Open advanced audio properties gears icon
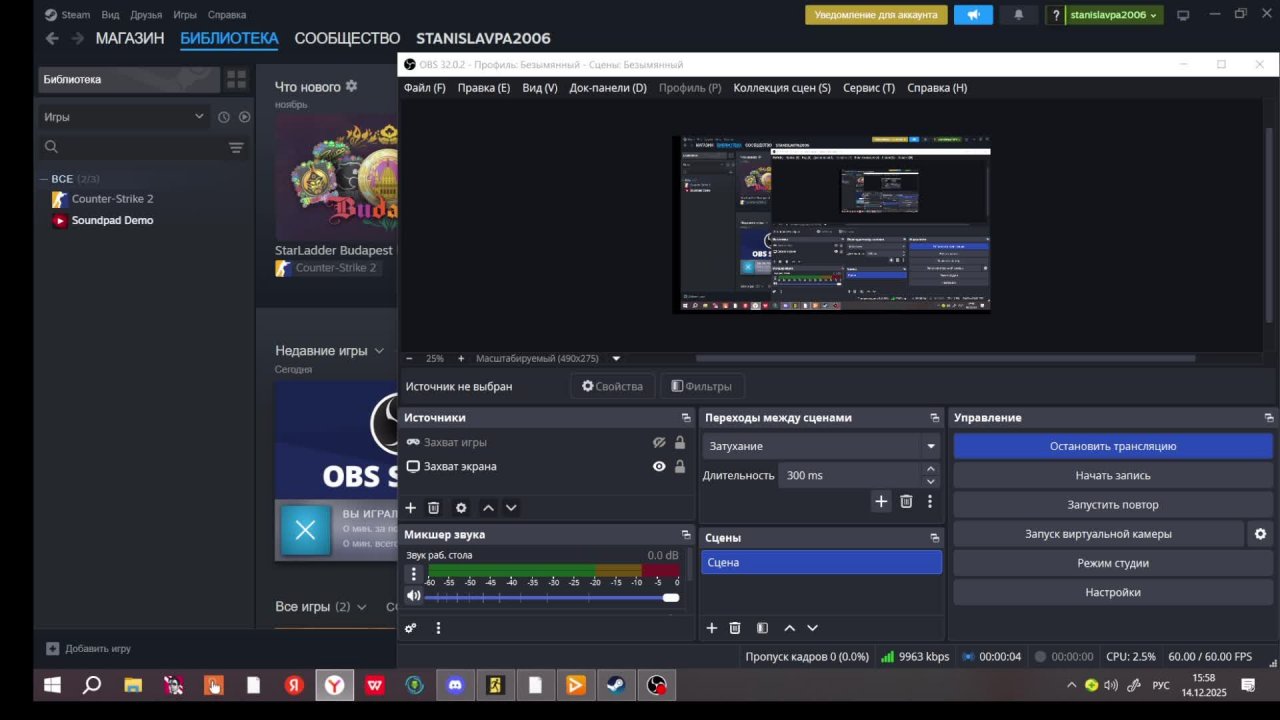Viewport: 1280px width, 720px height. click(411, 628)
